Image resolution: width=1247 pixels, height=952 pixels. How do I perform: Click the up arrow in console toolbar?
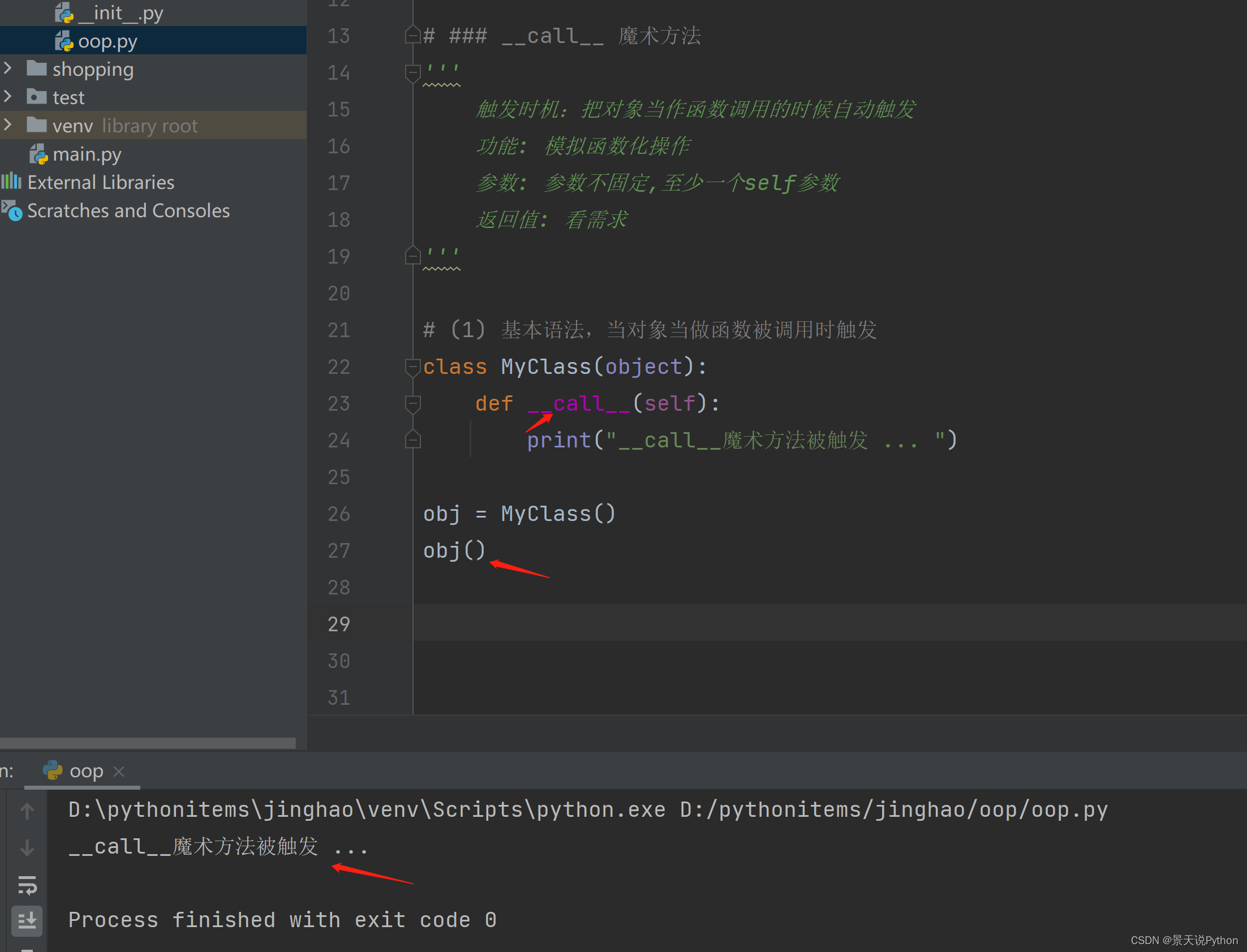tap(27, 811)
